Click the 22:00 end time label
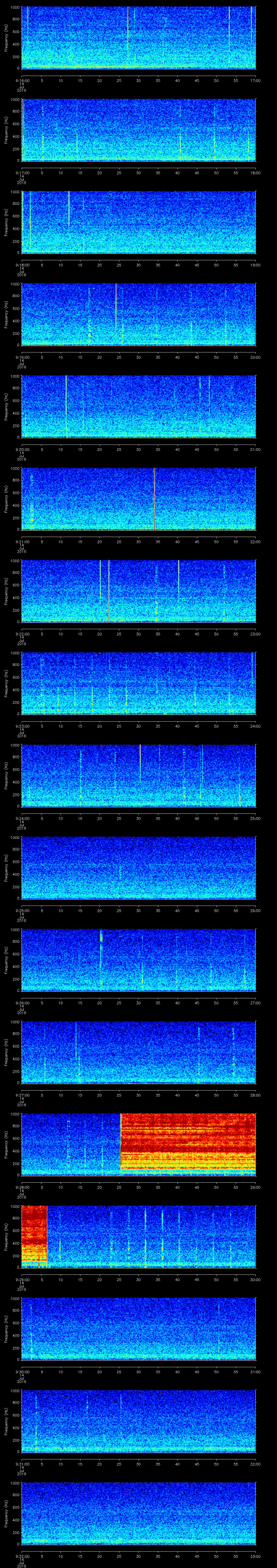 pyautogui.click(x=255, y=542)
